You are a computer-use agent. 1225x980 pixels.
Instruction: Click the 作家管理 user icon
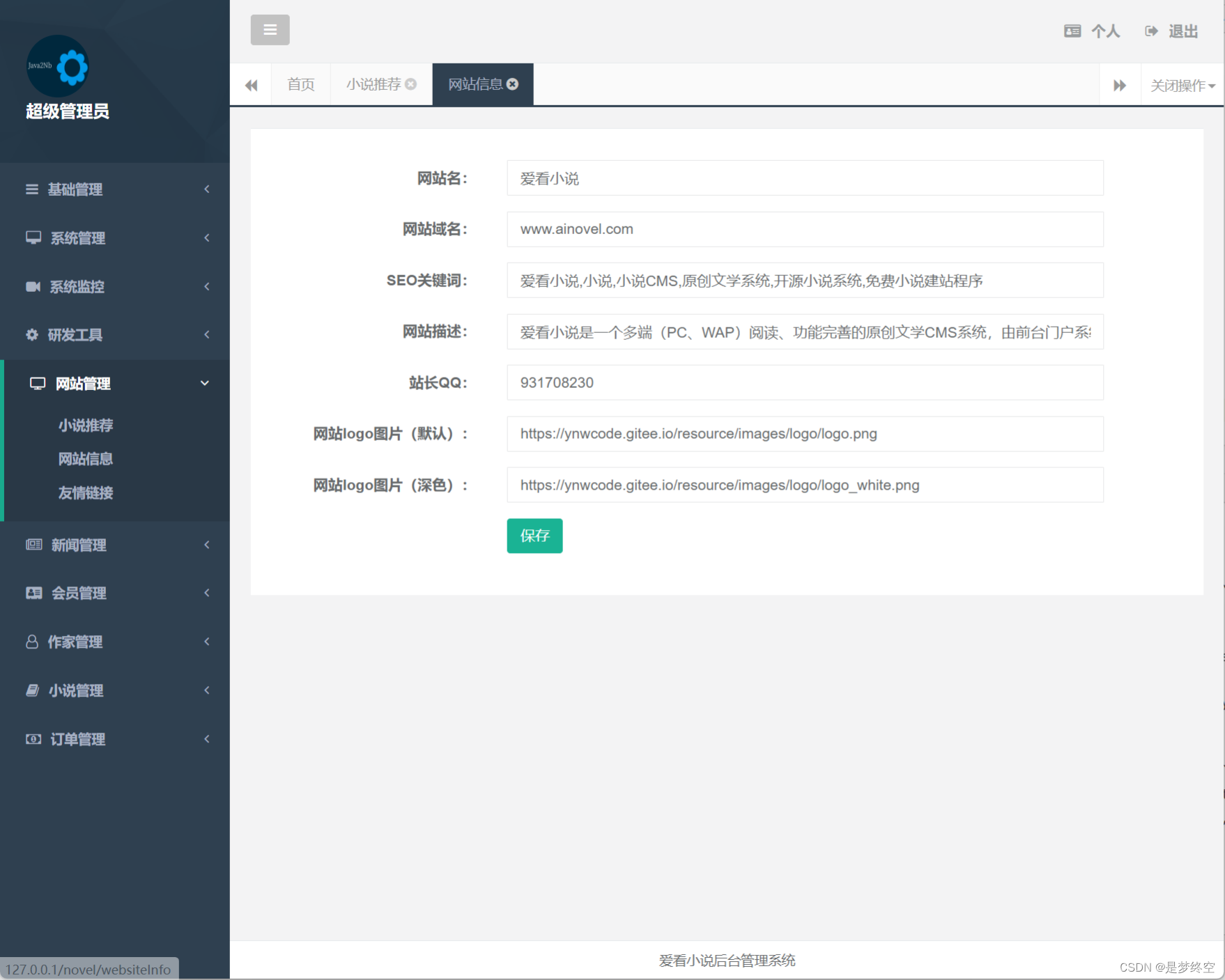(x=32, y=641)
